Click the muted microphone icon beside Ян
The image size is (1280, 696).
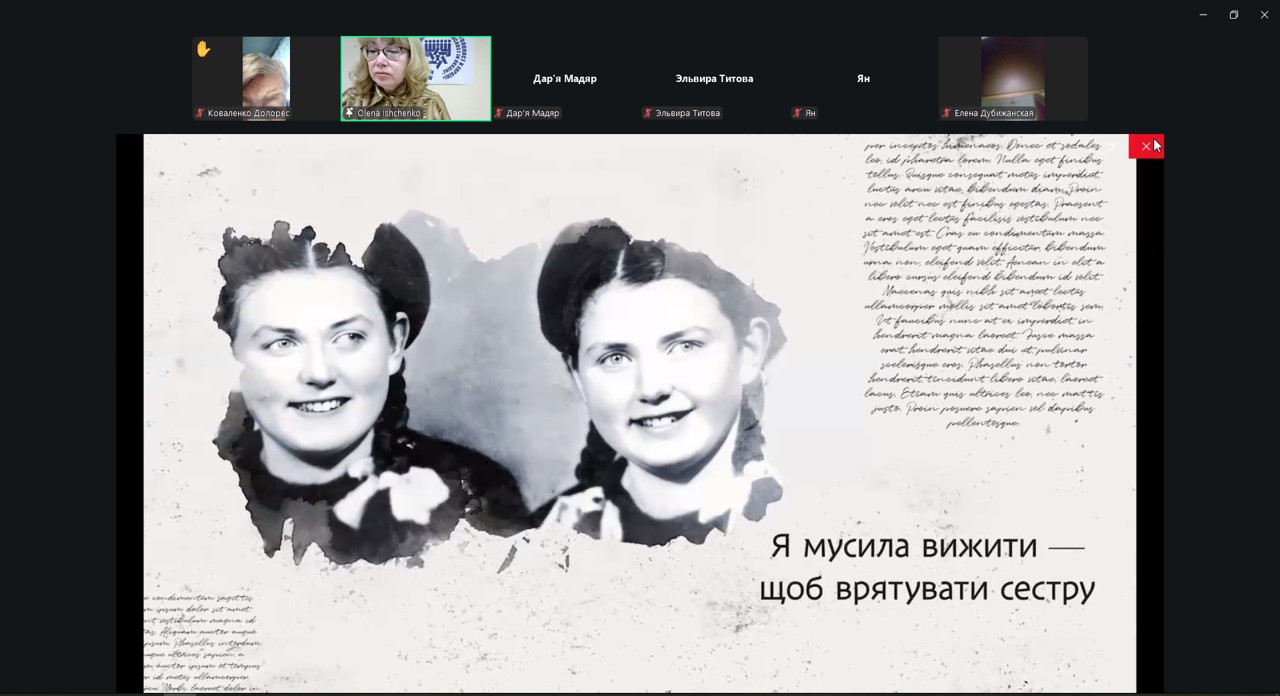797,113
